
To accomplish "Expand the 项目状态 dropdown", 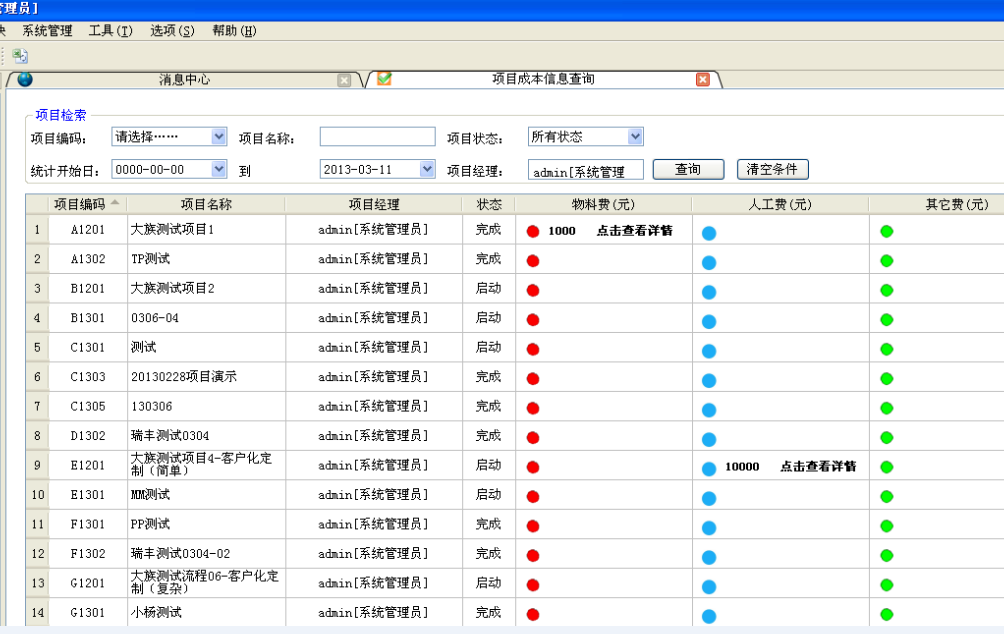I will point(635,137).
